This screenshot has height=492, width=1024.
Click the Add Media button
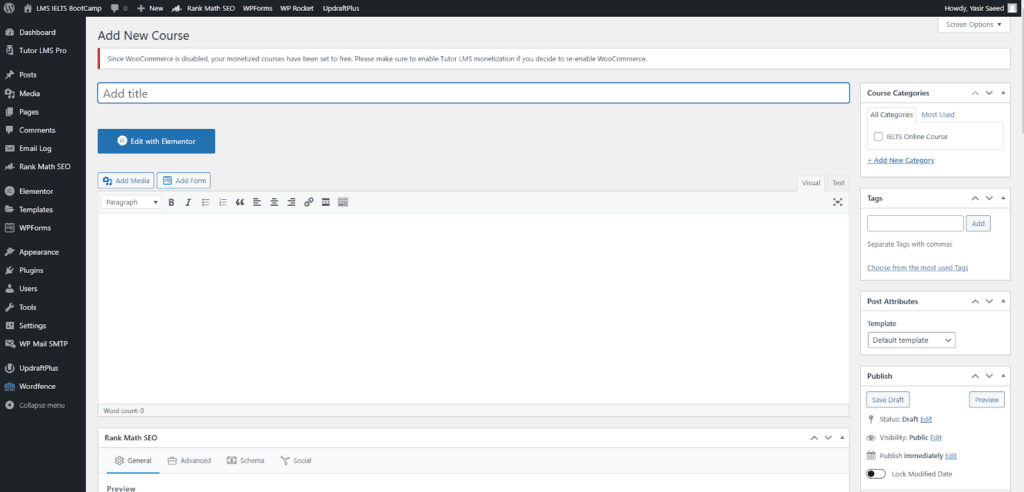126,180
